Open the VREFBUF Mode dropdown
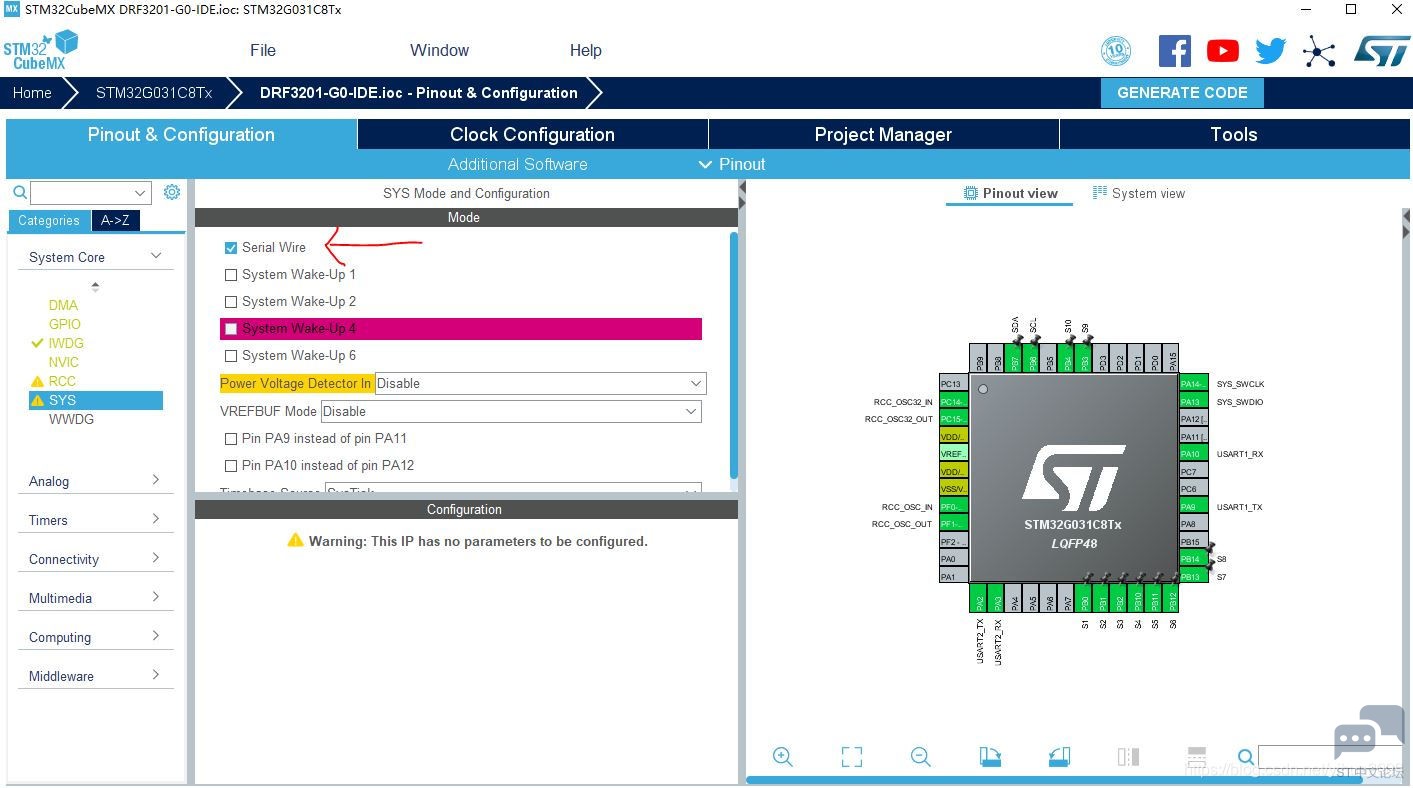The height and width of the screenshot is (788, 1413). tap(511, 412)
